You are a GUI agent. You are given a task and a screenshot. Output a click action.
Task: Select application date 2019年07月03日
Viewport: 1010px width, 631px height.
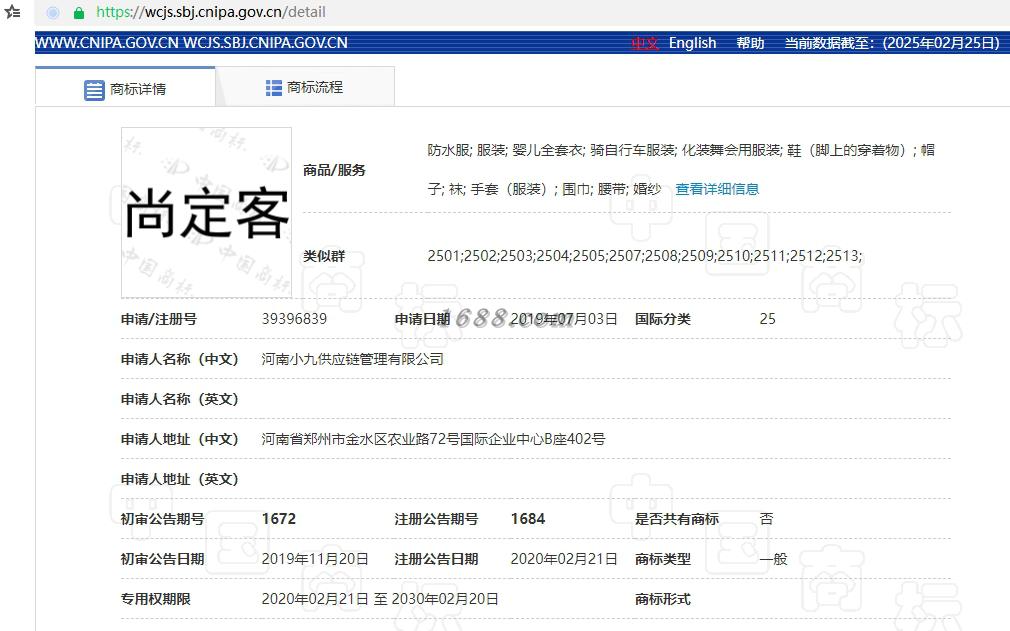click(564, 319)
